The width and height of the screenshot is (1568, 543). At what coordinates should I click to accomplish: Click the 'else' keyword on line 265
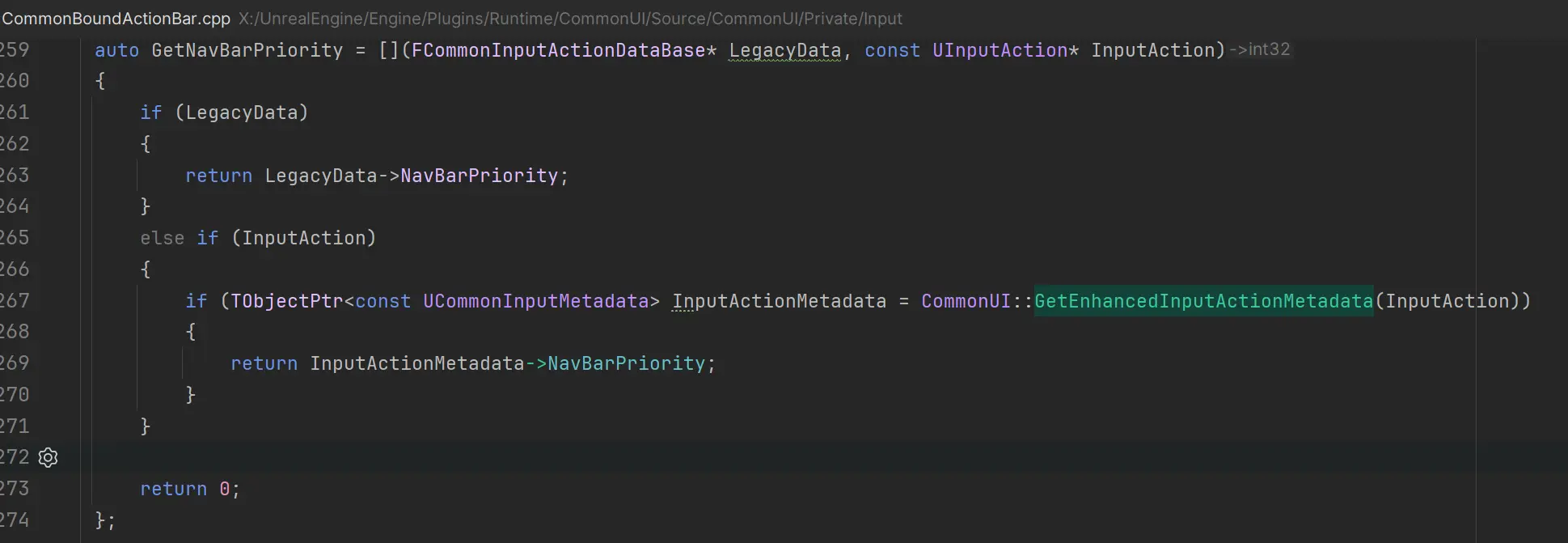pyautogui.click(x=162, y=238)
